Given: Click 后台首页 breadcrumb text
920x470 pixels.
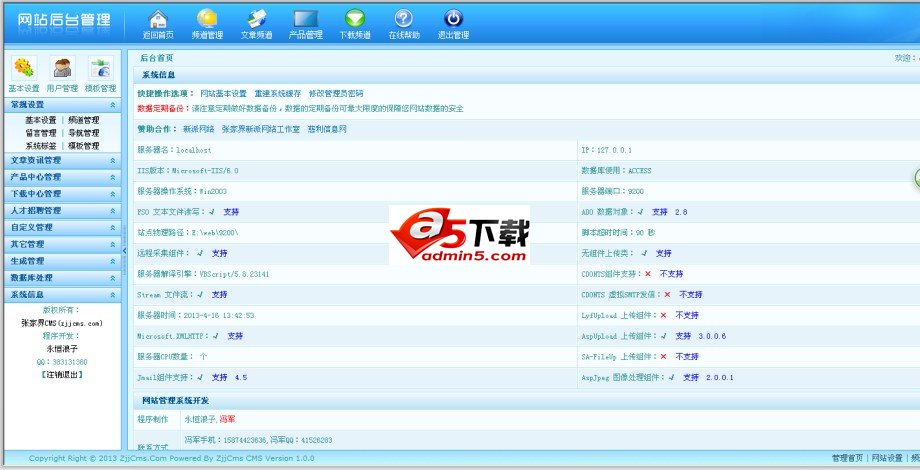Looking at the screenshot, I should (x=157, y=58).
